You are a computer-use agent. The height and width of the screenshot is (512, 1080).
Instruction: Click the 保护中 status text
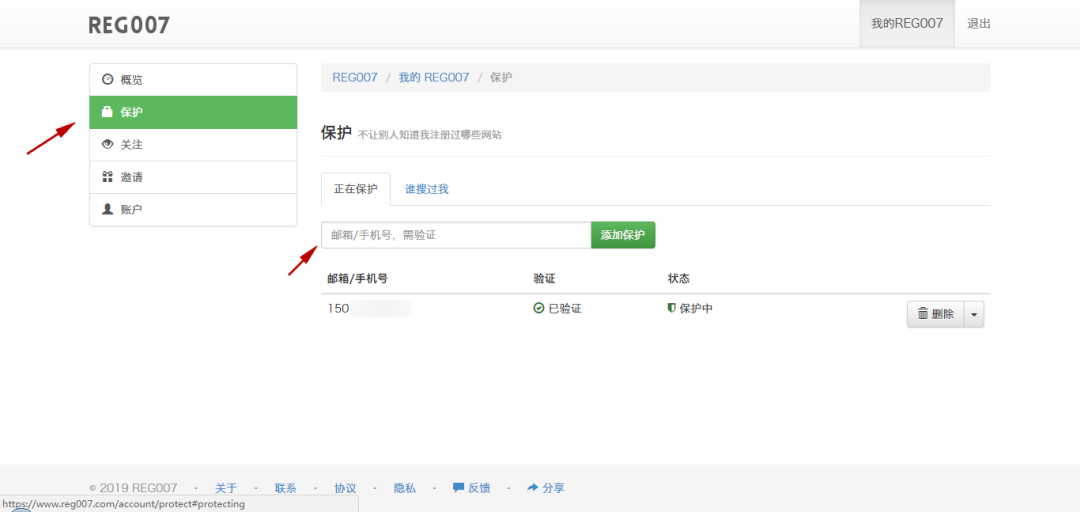click(x=696, y=308)
